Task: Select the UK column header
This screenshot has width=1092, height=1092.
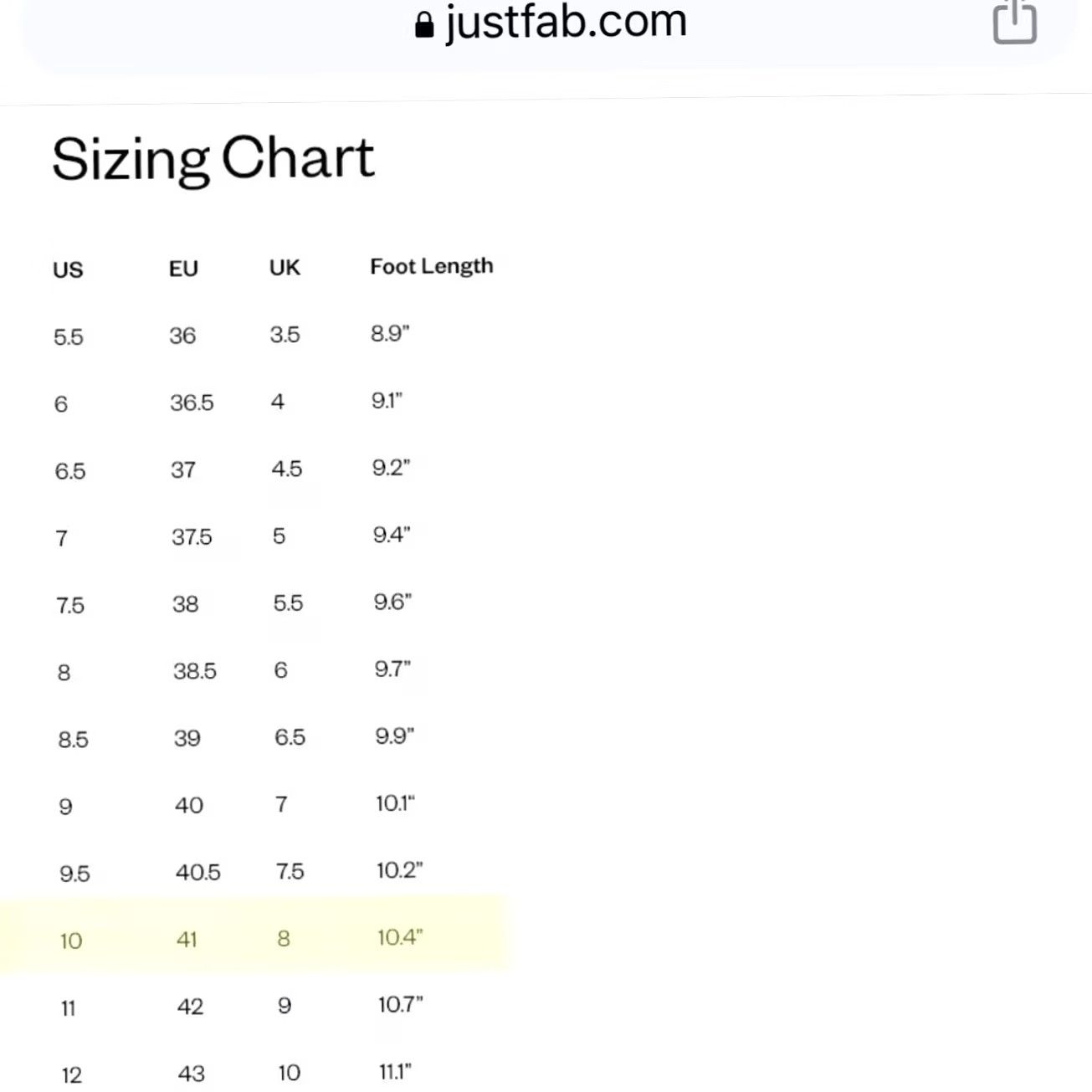Action: pos(285,268)
